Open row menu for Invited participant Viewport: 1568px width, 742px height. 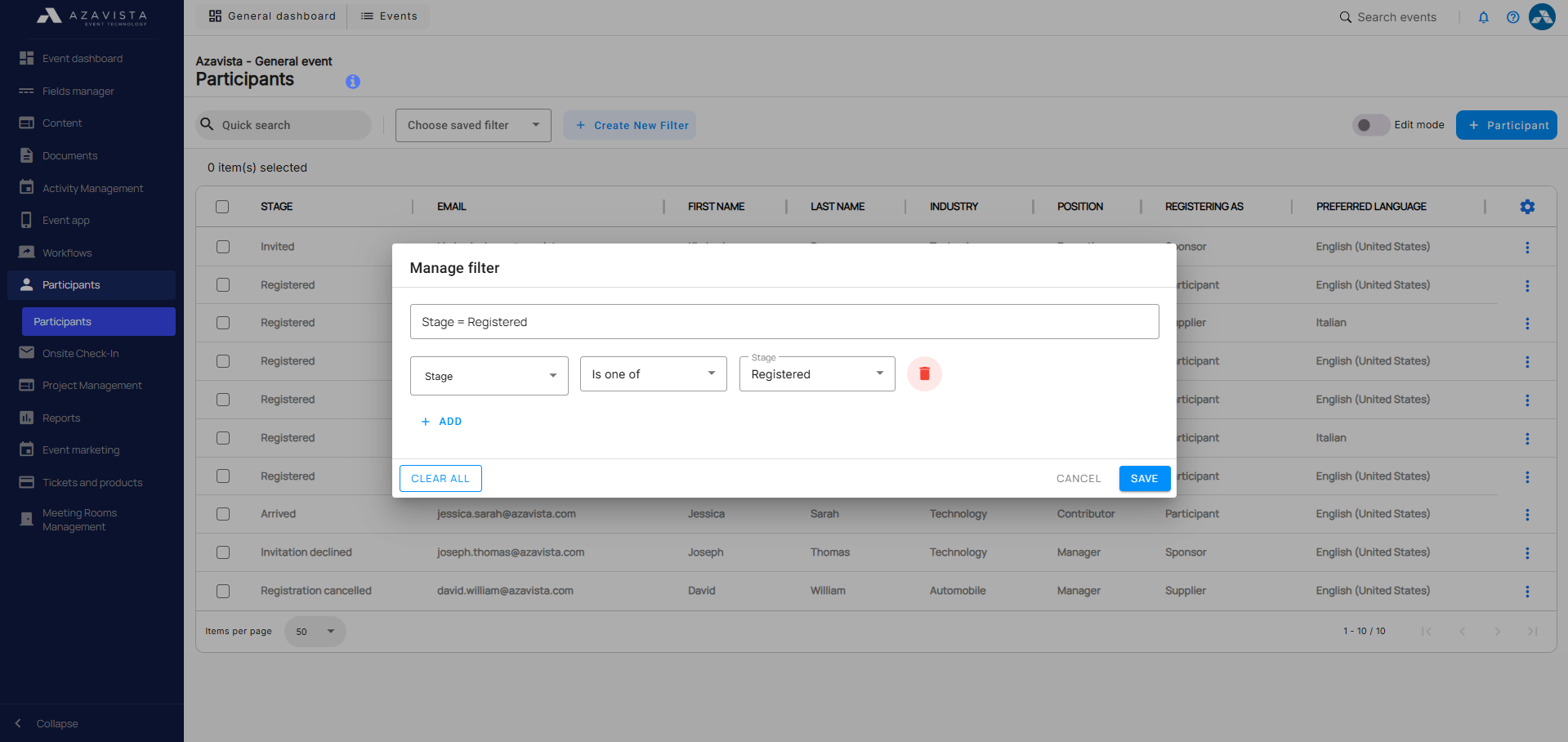[x=1527, y=247]
